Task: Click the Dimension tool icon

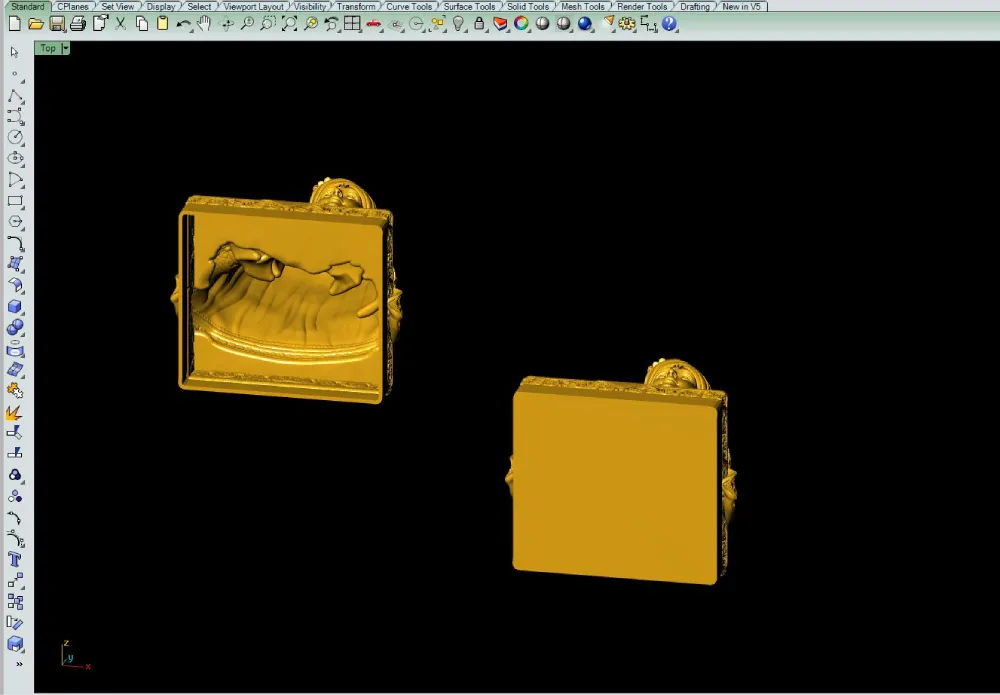Action: click(x=649, y=24)
